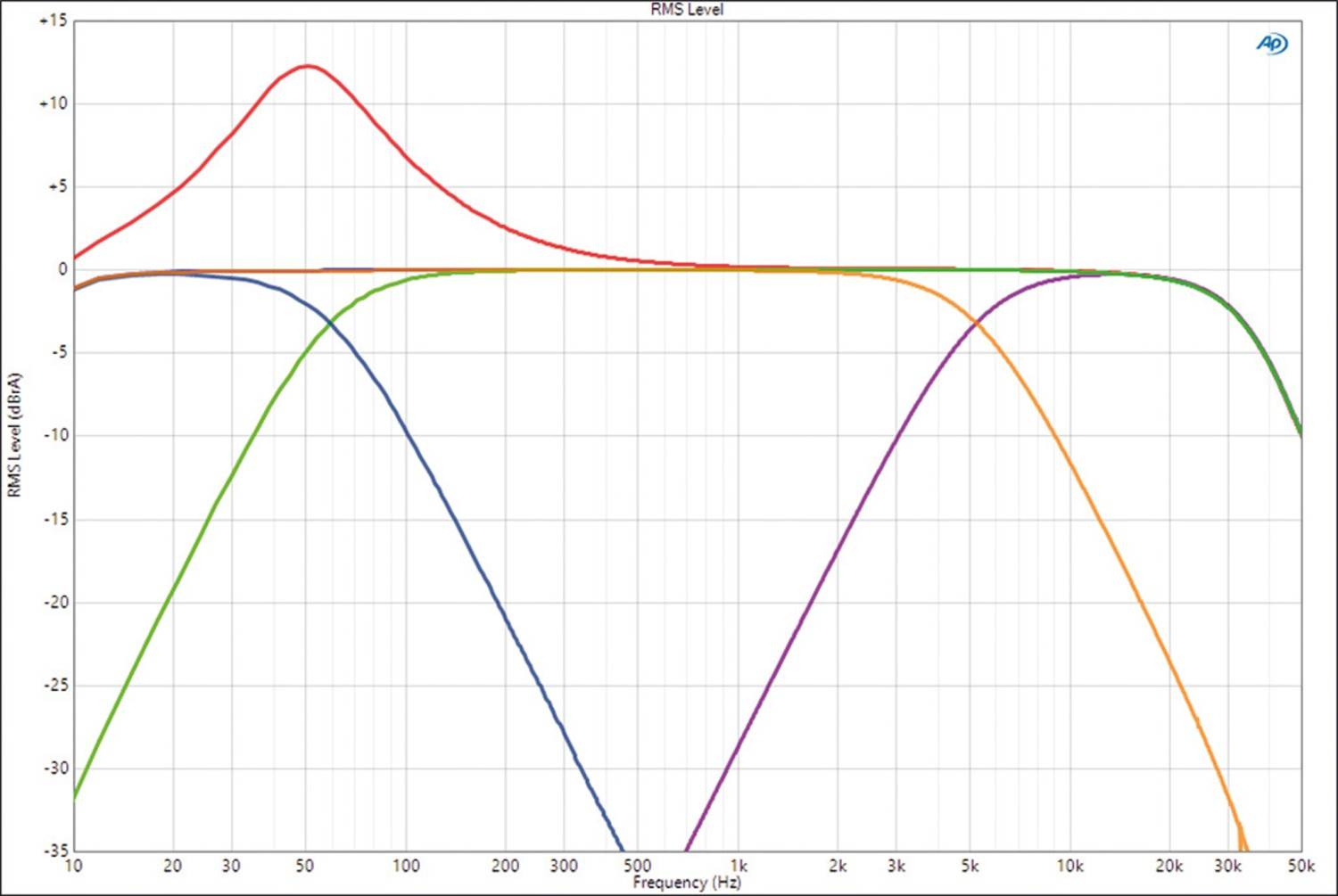Click the '-5' y-axis value
Screen dimensions: 1338x896
(58, 352)
